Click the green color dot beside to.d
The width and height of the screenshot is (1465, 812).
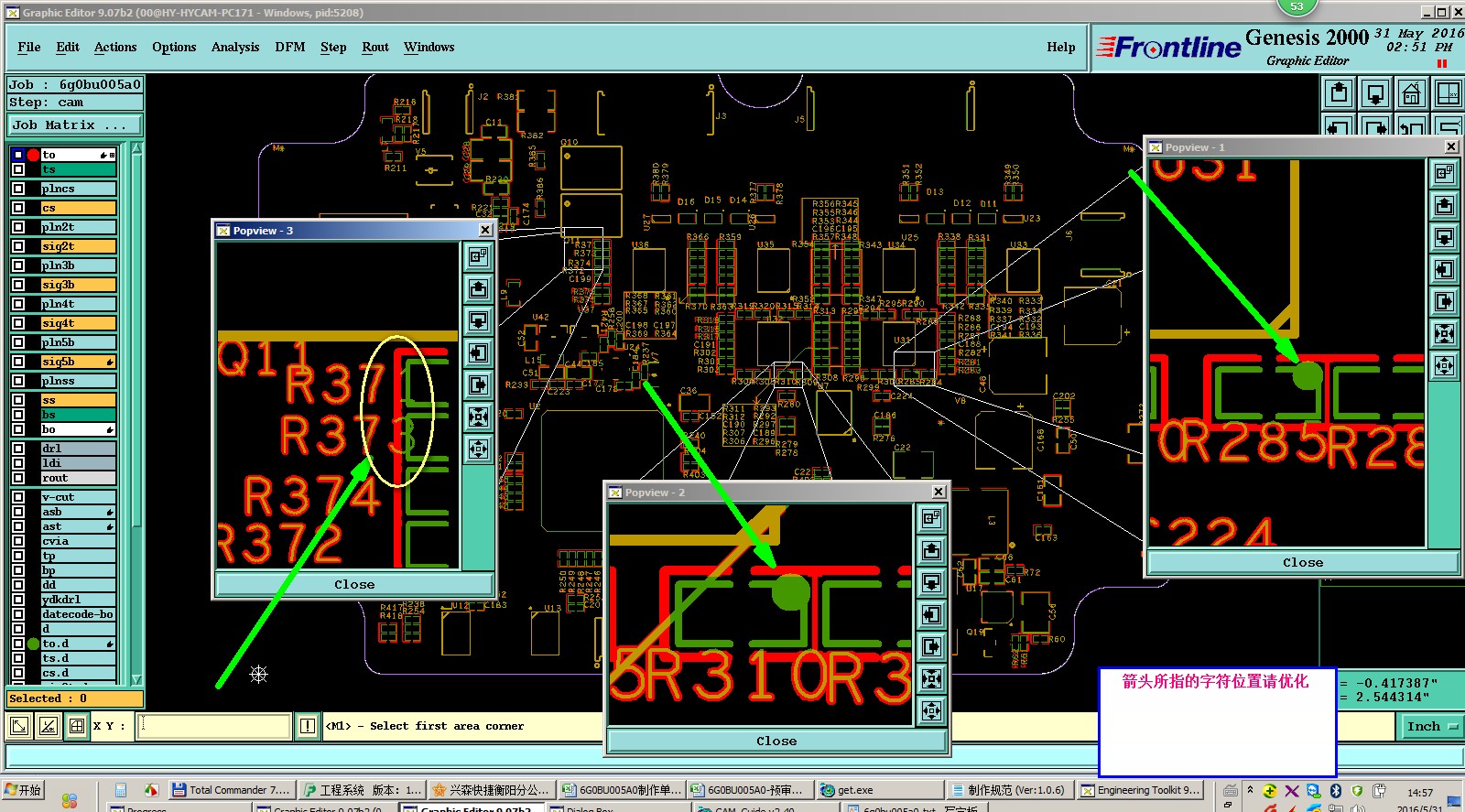[x=33, y=644]
